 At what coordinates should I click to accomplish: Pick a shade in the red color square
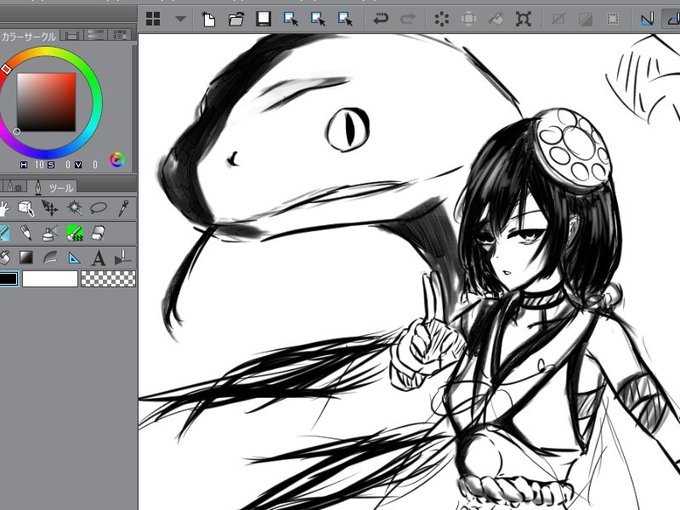tap(46, 102)
